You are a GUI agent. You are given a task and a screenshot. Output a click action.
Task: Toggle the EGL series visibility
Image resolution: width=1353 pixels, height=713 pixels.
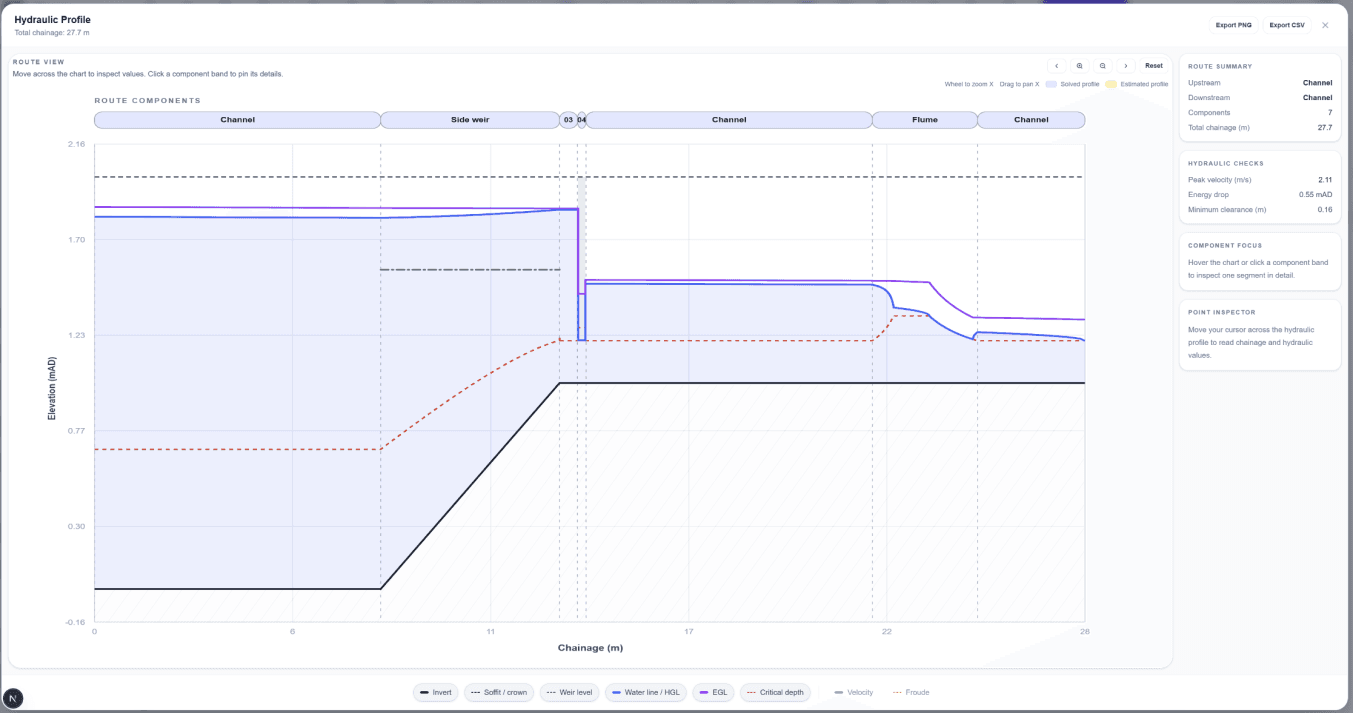(713, 692)
